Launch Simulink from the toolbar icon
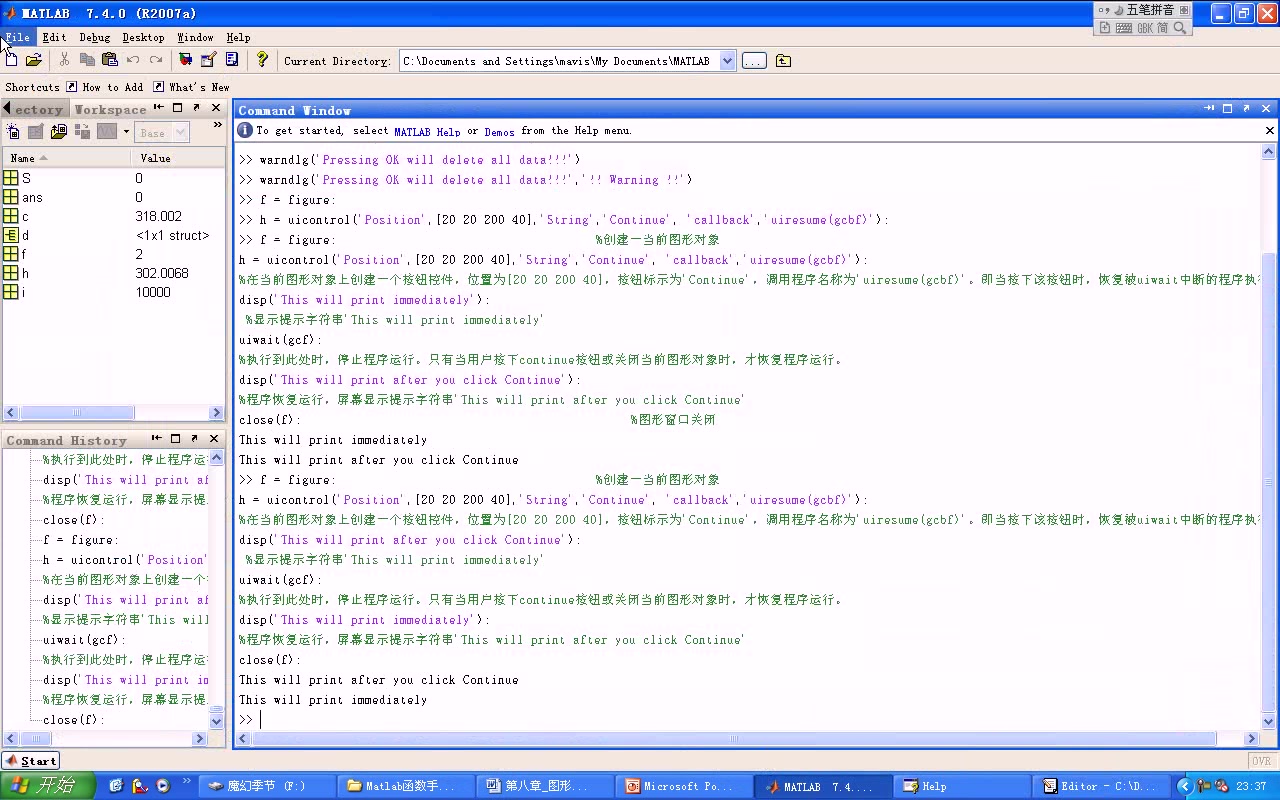 click(x=186, y=60)
